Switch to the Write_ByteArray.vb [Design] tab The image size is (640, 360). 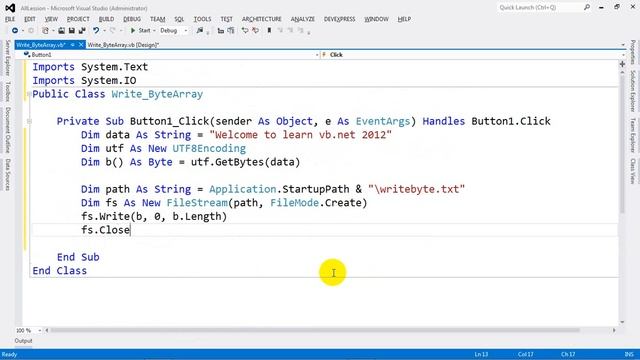[x=123, y=45]
